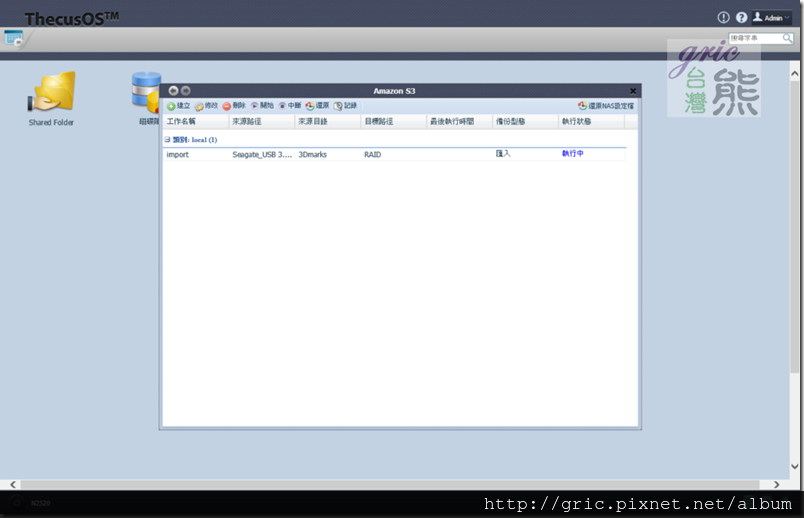
Task: Click the 中斷 (stop) toolbar button
Action: (x=290, y=106)
